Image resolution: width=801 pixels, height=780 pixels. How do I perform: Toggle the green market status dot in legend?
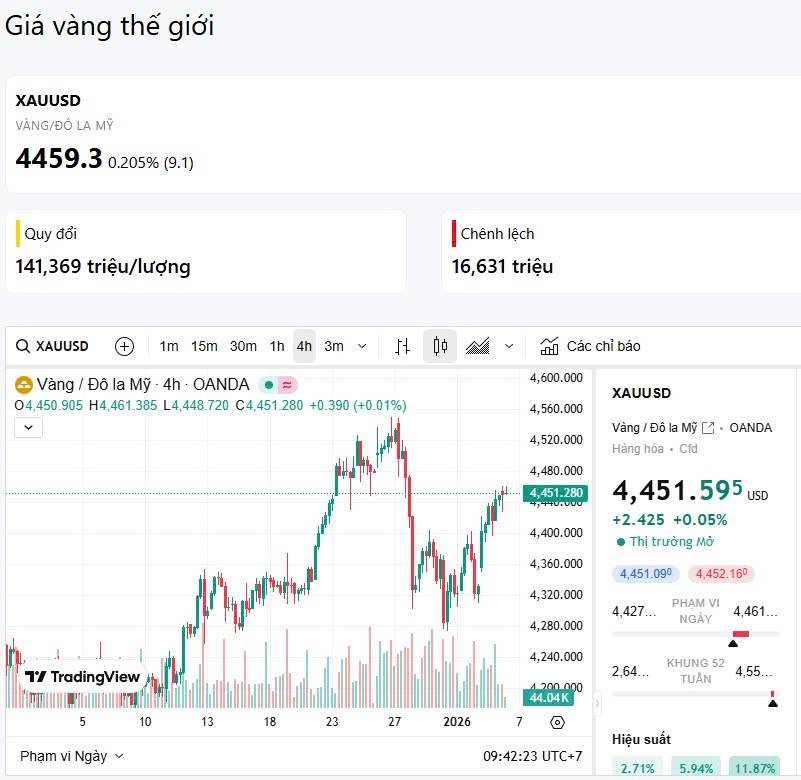(x=269, y=384)
